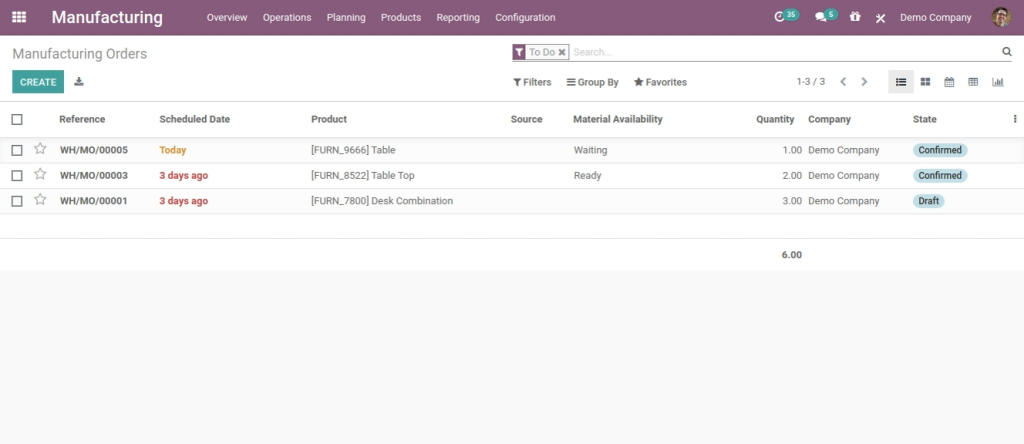Open the apps grid menu icon
Viewport: 1024px width, 444px height.
(19, 18)
